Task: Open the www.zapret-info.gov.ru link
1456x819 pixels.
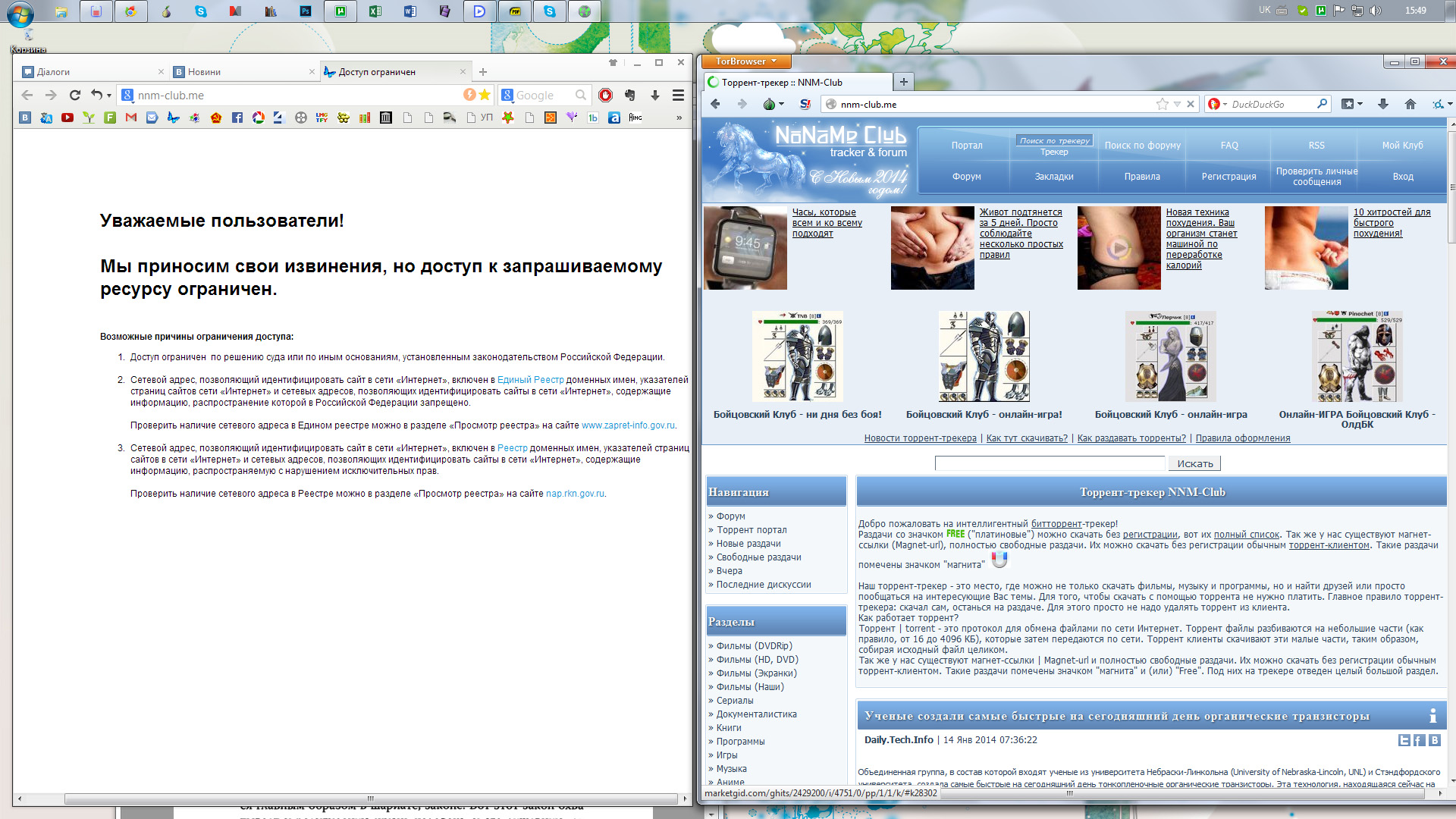Action: pos(628,425)
